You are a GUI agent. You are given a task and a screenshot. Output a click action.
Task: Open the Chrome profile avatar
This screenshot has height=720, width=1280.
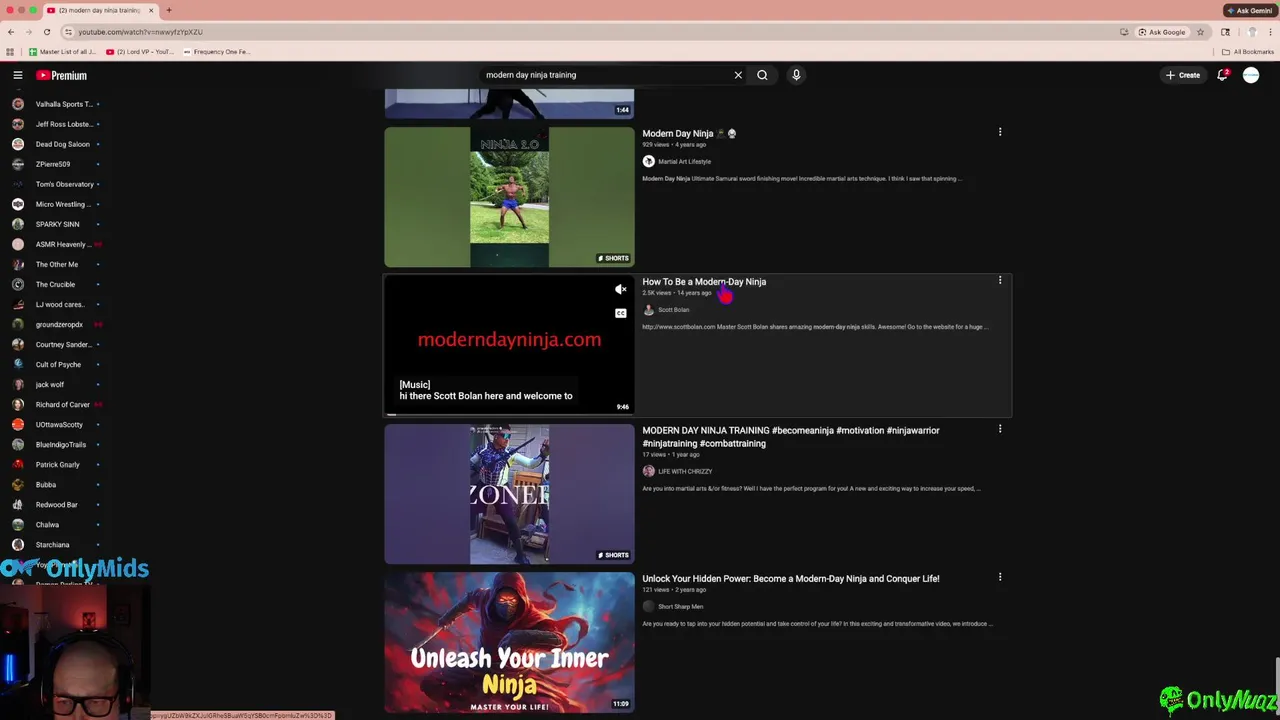tap(1251, 32)
